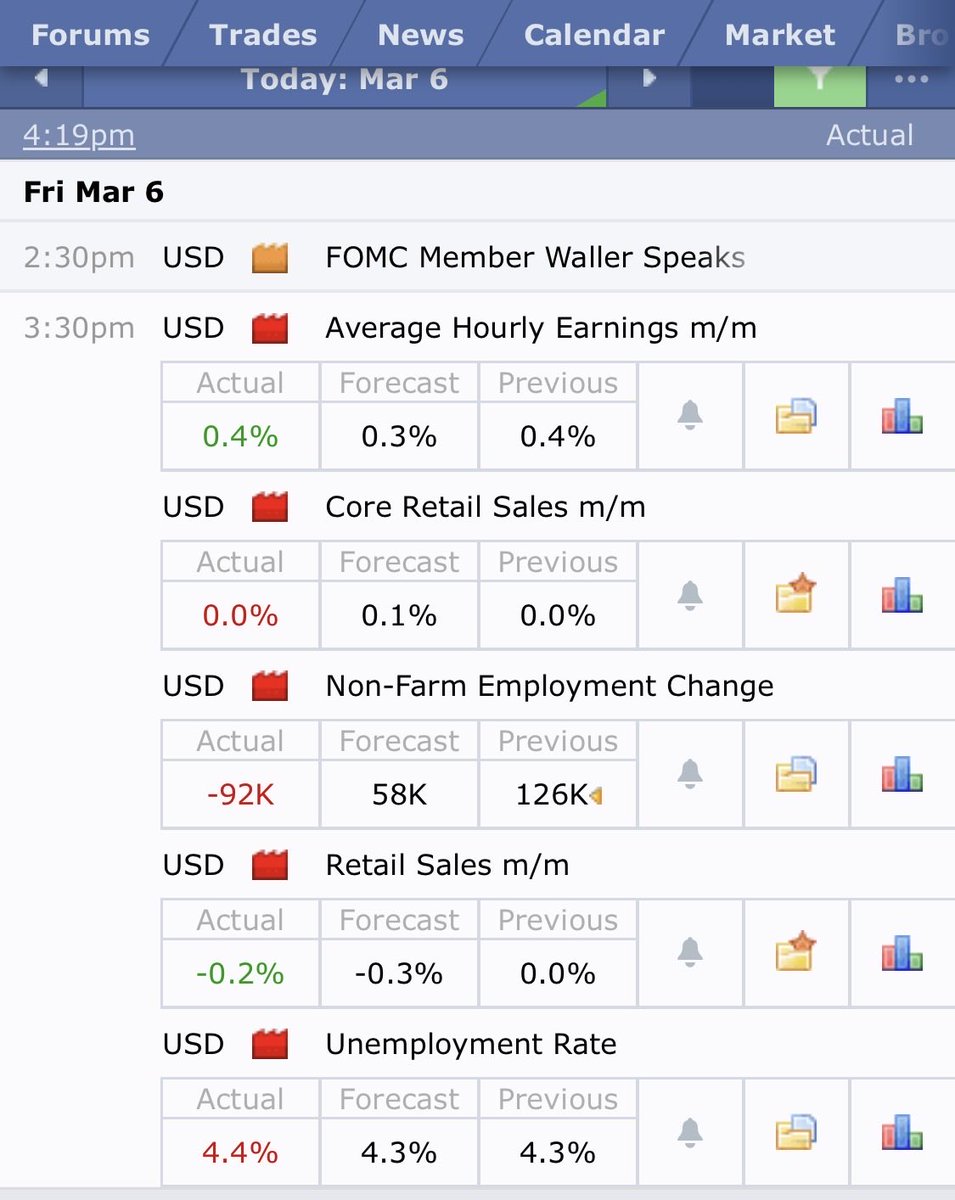Open Core Retail Sales m/m event
The height and width of the screenshot is (1200, 955).
pos(485,507)
